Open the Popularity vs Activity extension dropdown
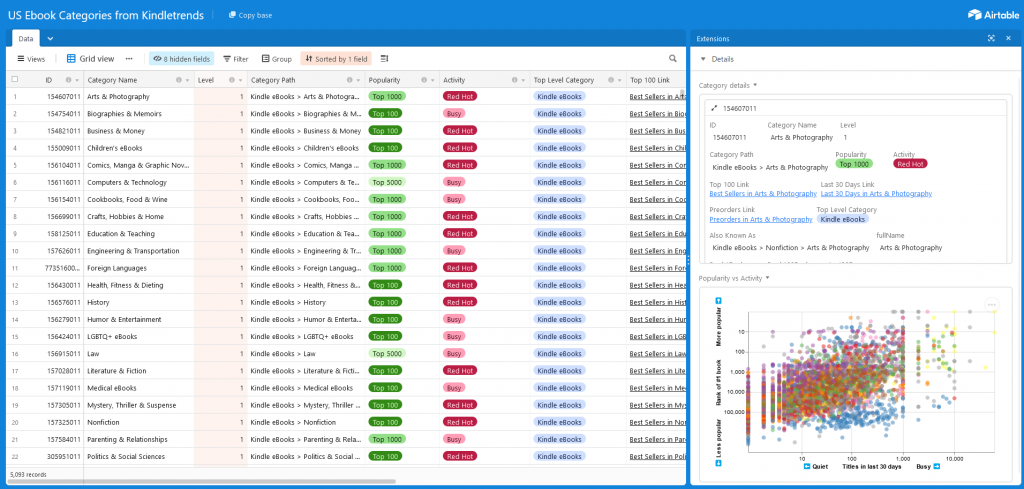1024x489 pixels. point(767,278)
